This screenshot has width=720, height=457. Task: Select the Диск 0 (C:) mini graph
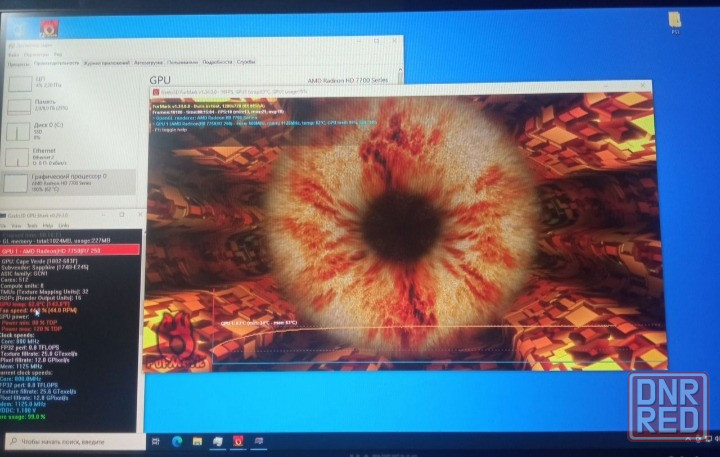(18, 131)
